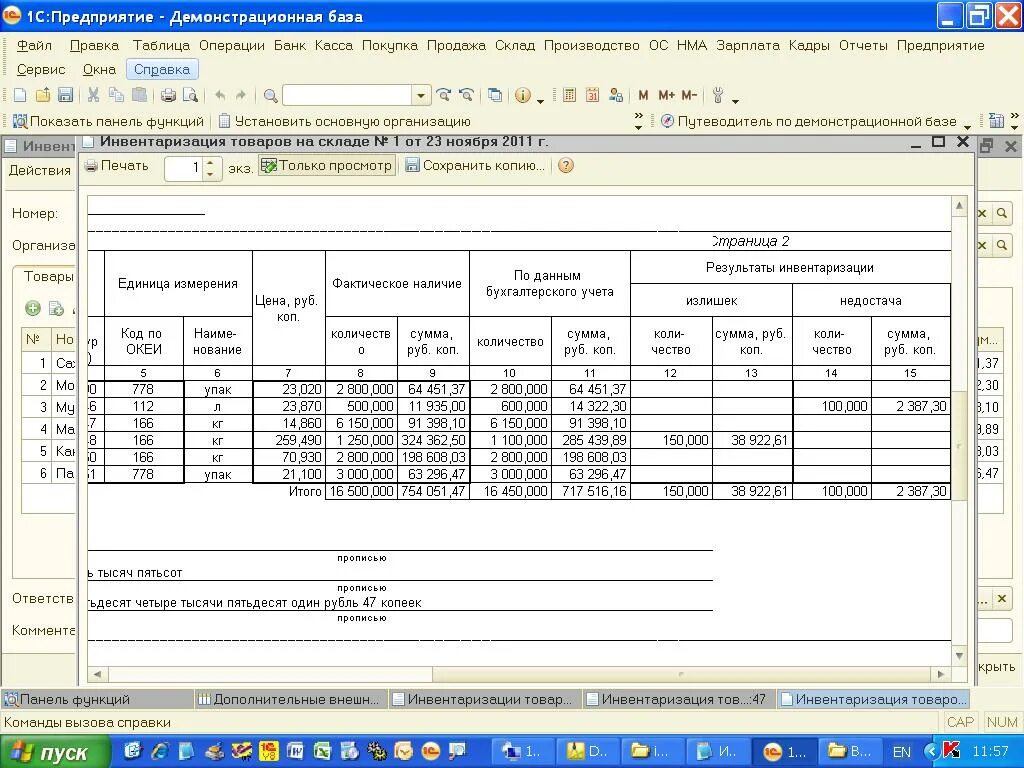Open Путеводитель по демонстрационной базе

(x=809, y=121)
